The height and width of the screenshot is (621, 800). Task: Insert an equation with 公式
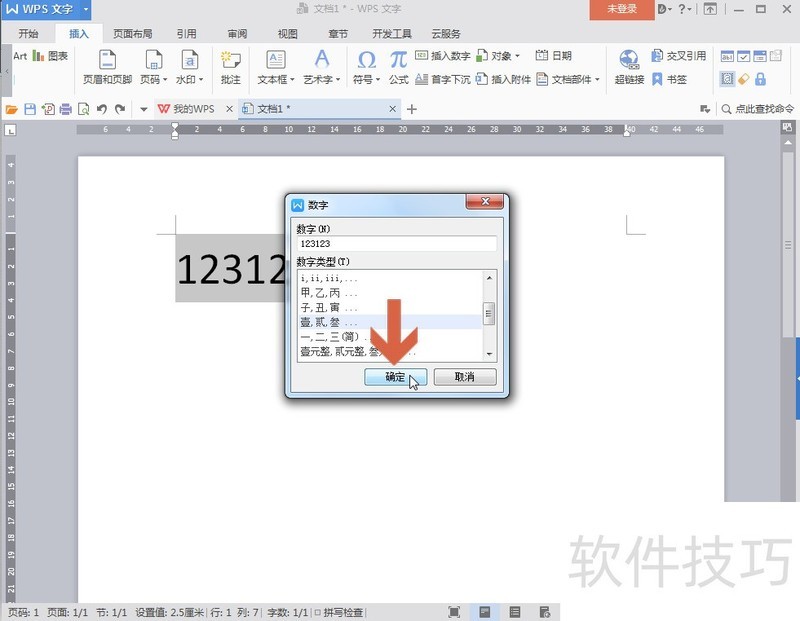click(x=398, y=66)
